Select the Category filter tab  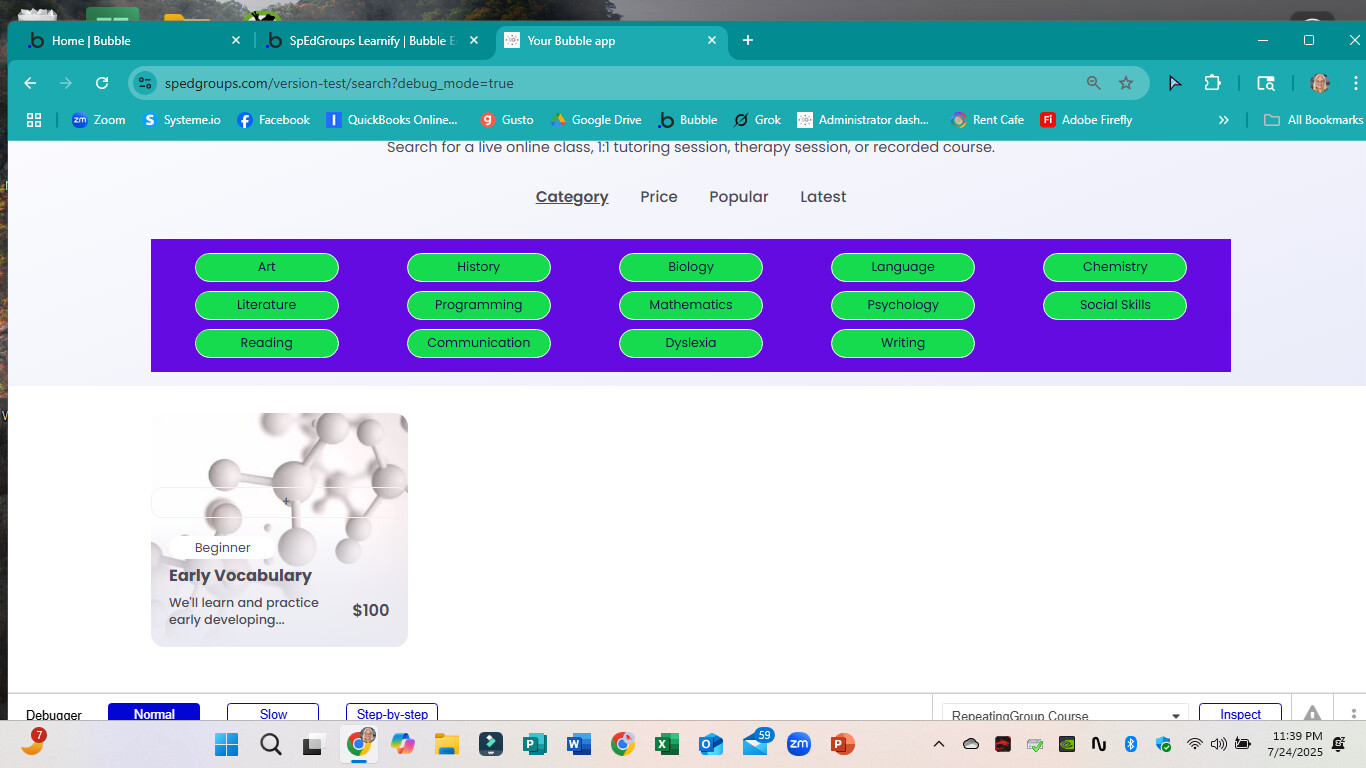[x=572, y=197]
